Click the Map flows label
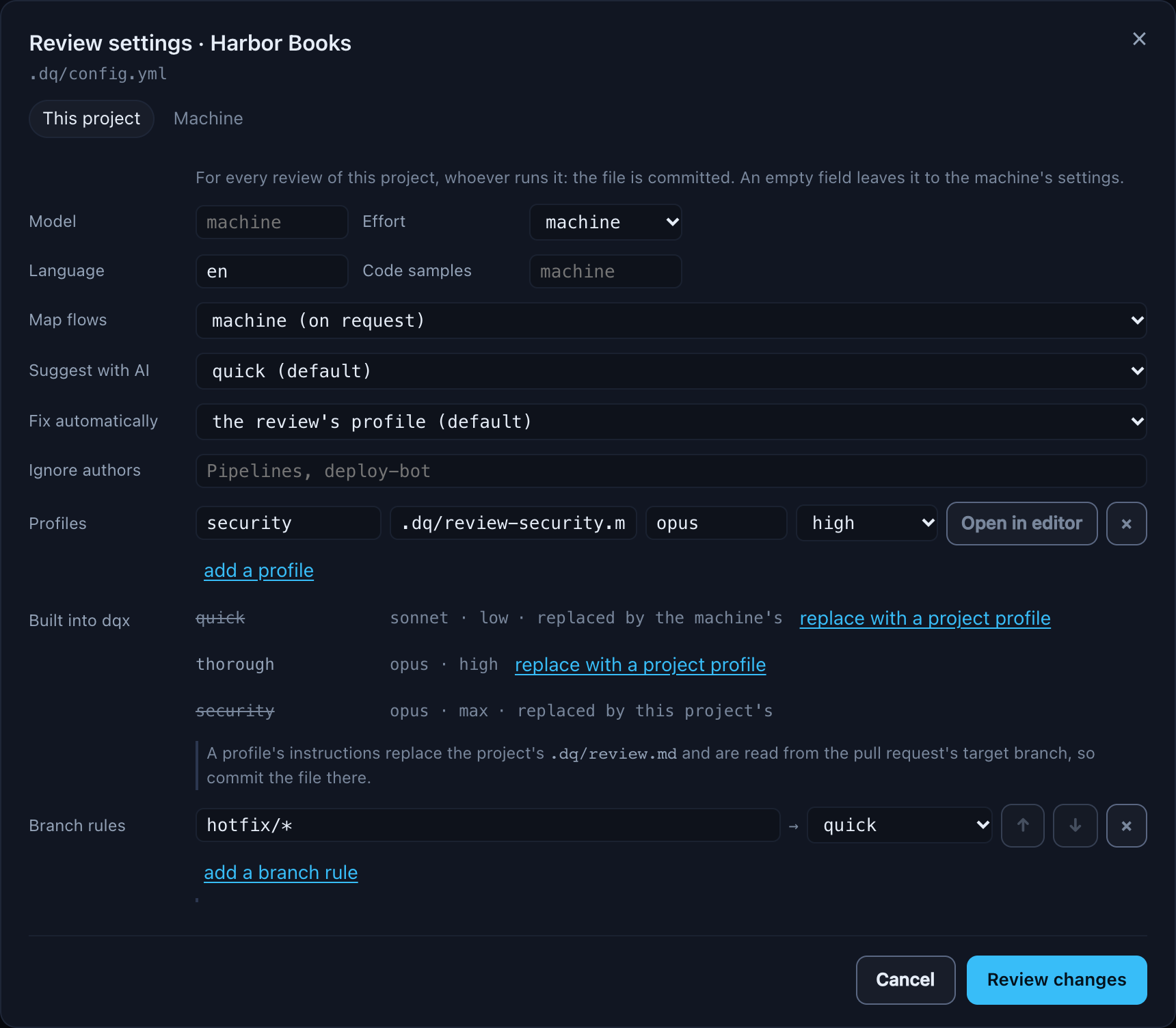This screenshot has height=1028, width=1176. (68, 320)
